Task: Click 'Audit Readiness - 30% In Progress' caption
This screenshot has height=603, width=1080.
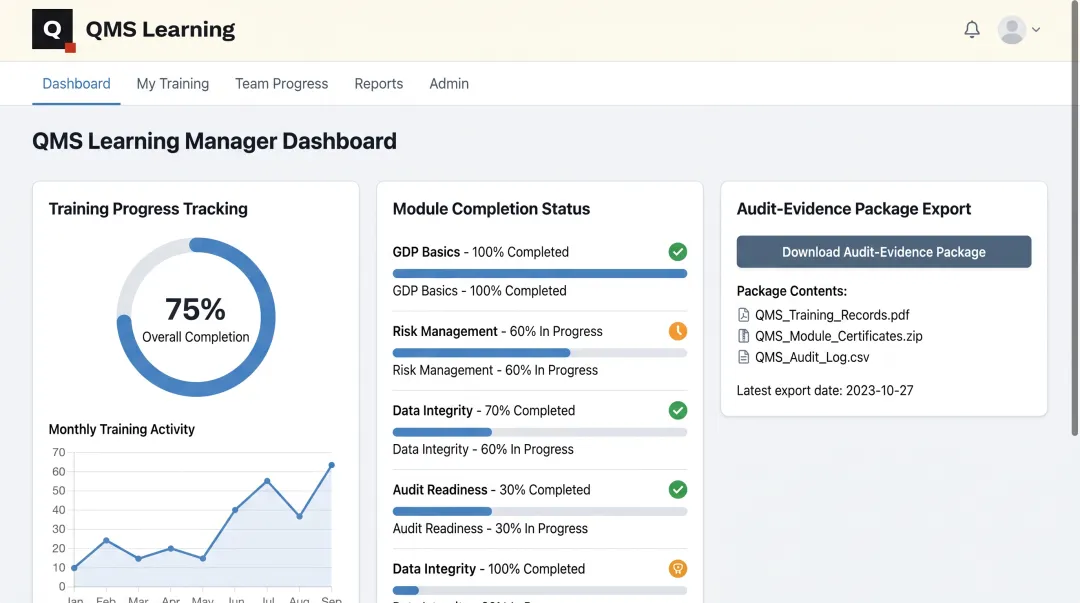Action: [x=490, y=528]
